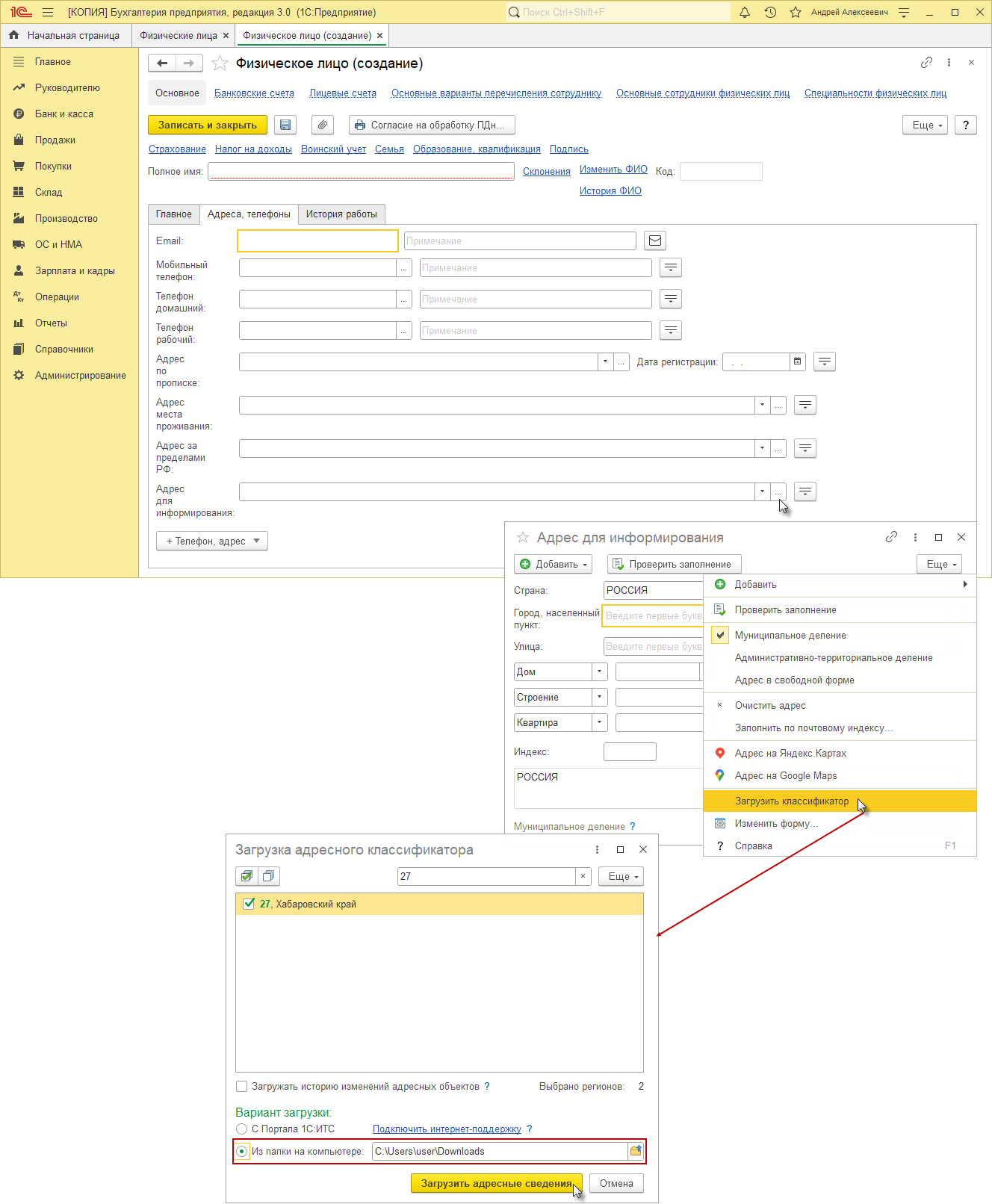Viewport: 992px width, 1204px height.
Task: Open the Строение type dropdown
Action: point(599,697)
